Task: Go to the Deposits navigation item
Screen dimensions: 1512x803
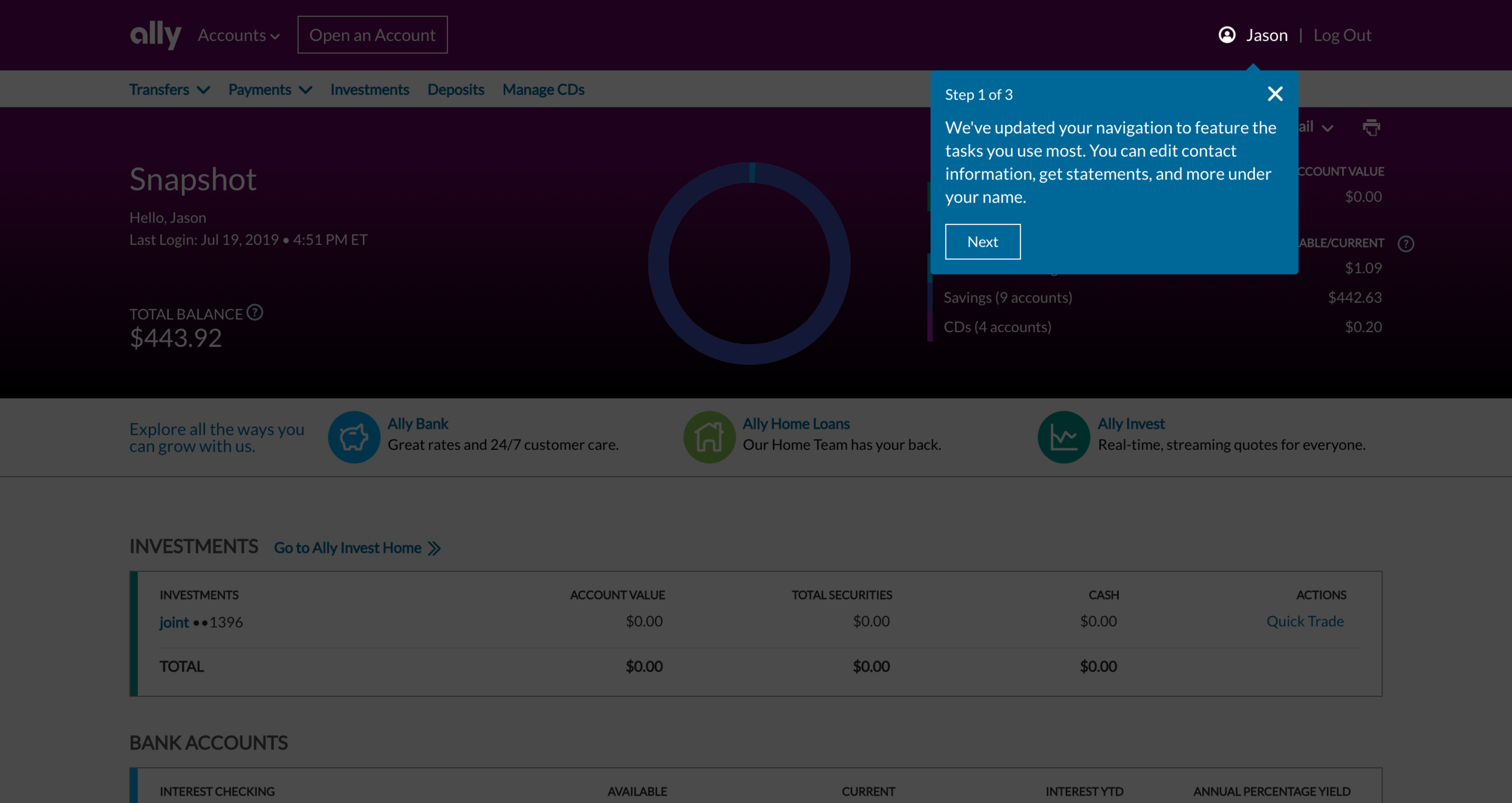Action: point(455,89)
